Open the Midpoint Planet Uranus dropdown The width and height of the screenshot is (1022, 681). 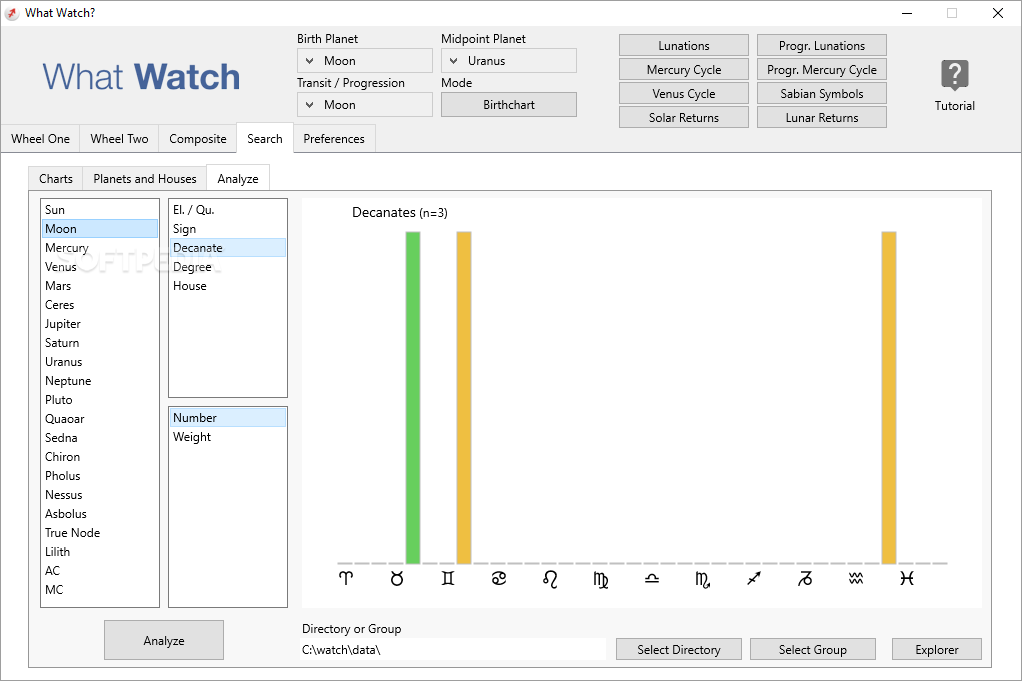tap(508, 61)
